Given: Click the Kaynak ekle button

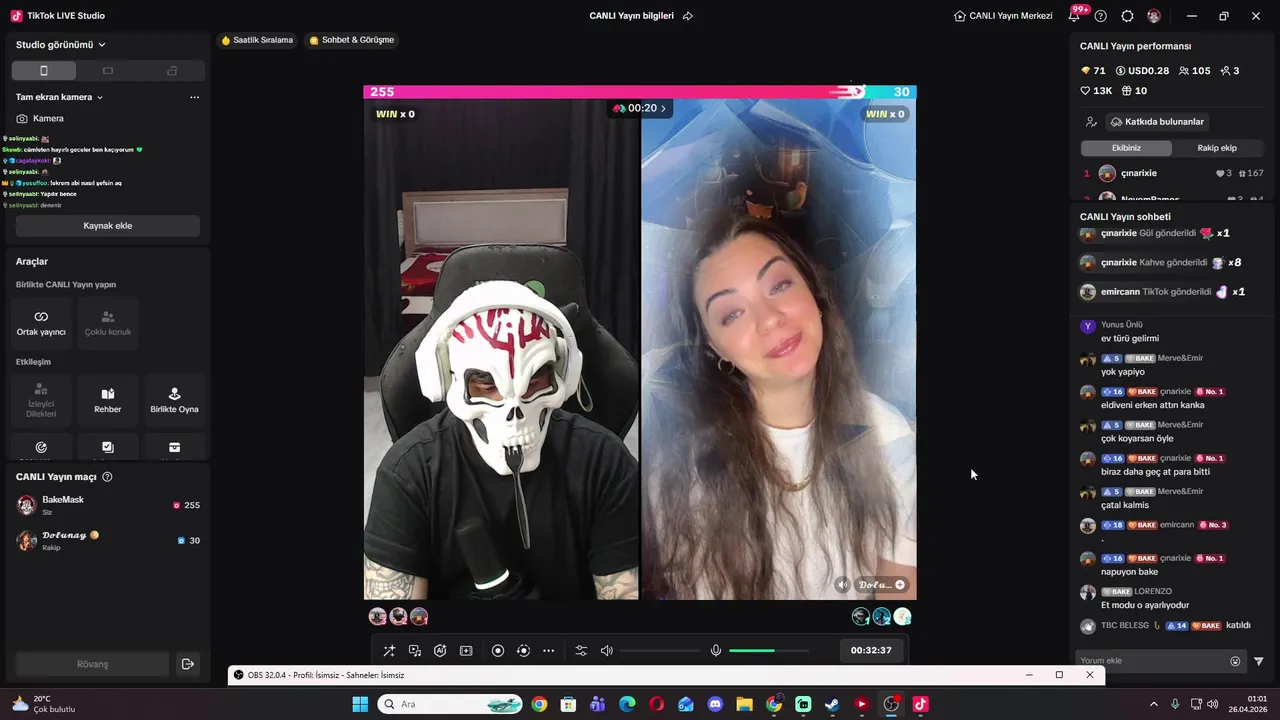Looking at the screenshot, I should 108,226.
